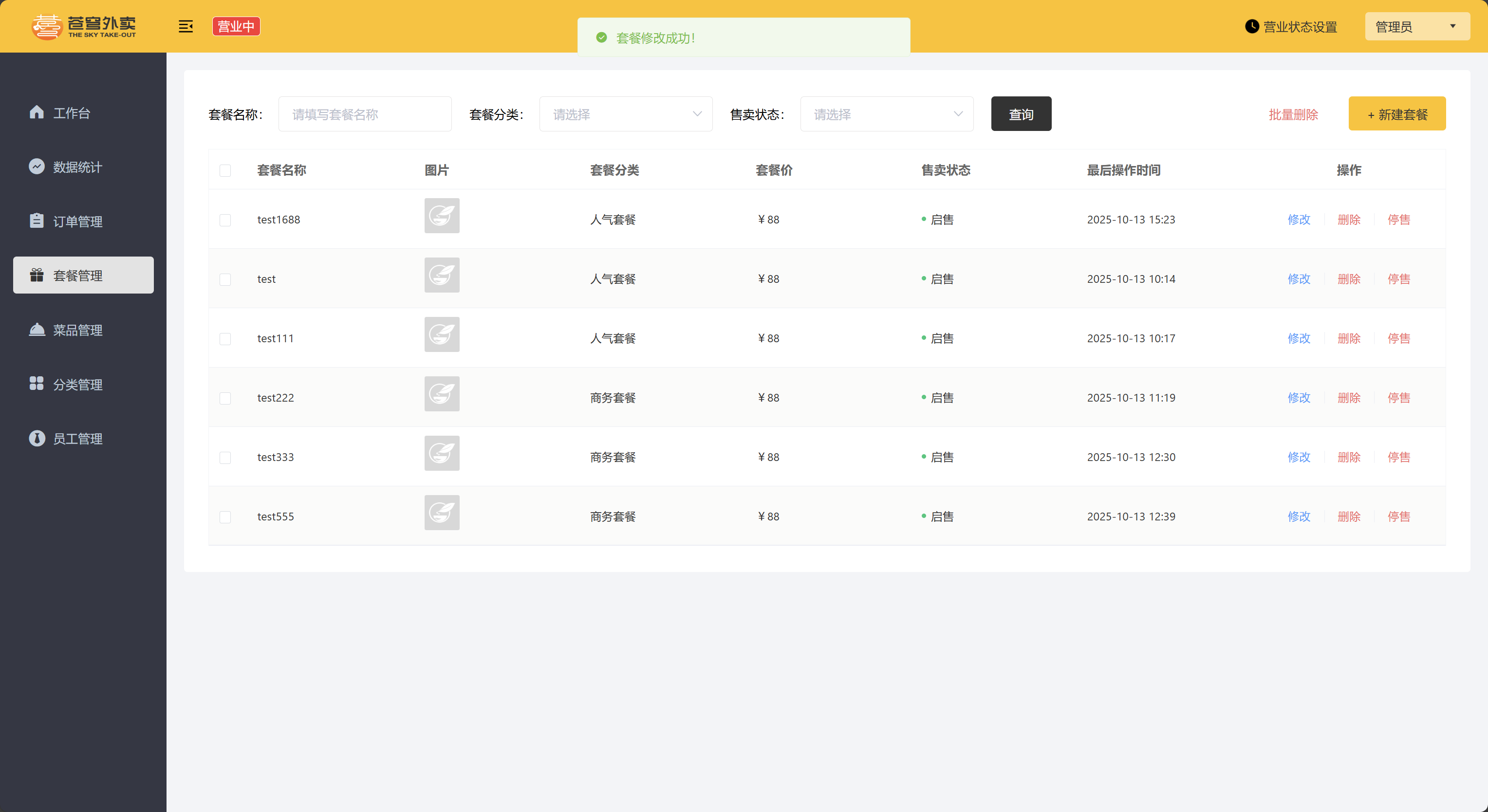
Task: Open the 售卖状态 filter dropdown
Action: 887,114
